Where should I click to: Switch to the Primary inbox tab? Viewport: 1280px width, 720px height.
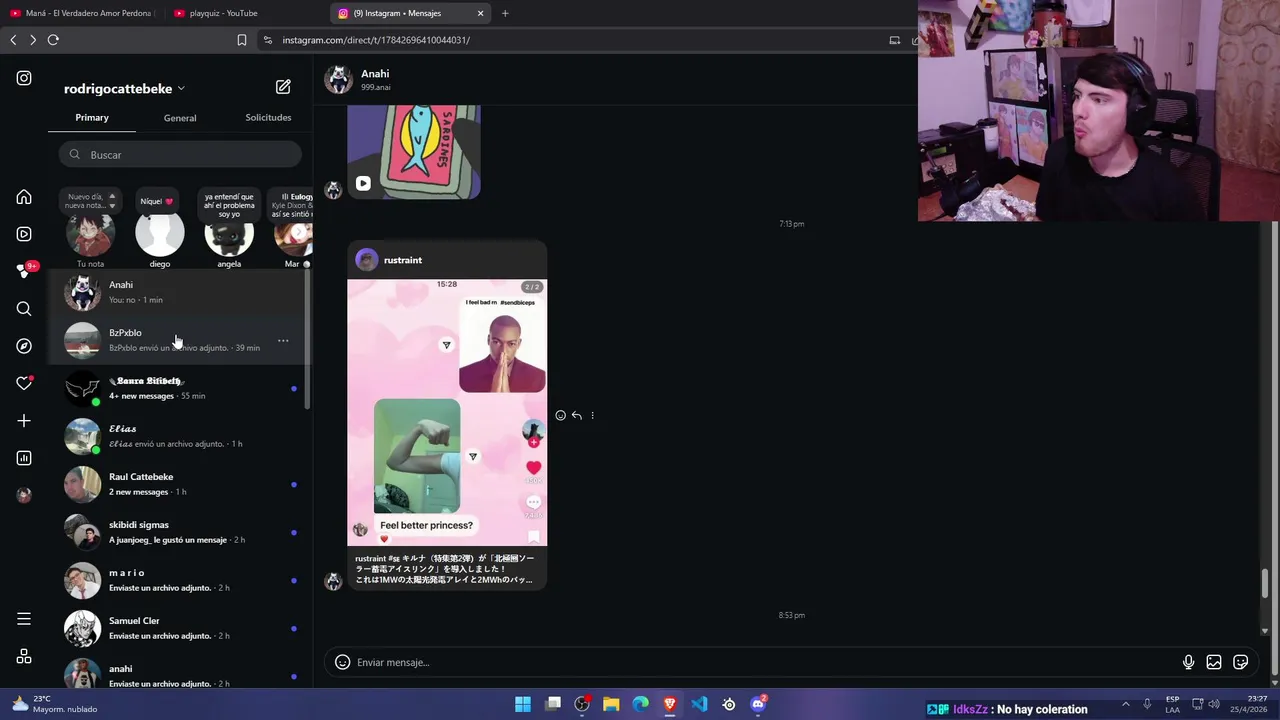pyautogui.click(x=92, y=118)
